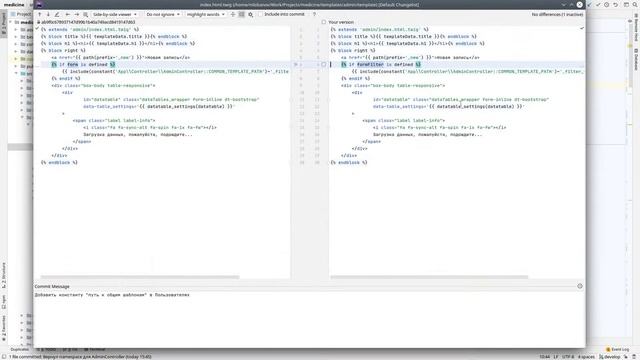The height and width of the screenshot is (360, 640).
Task: Open diff settings gear icon
Action: click(x=251, y=14)
